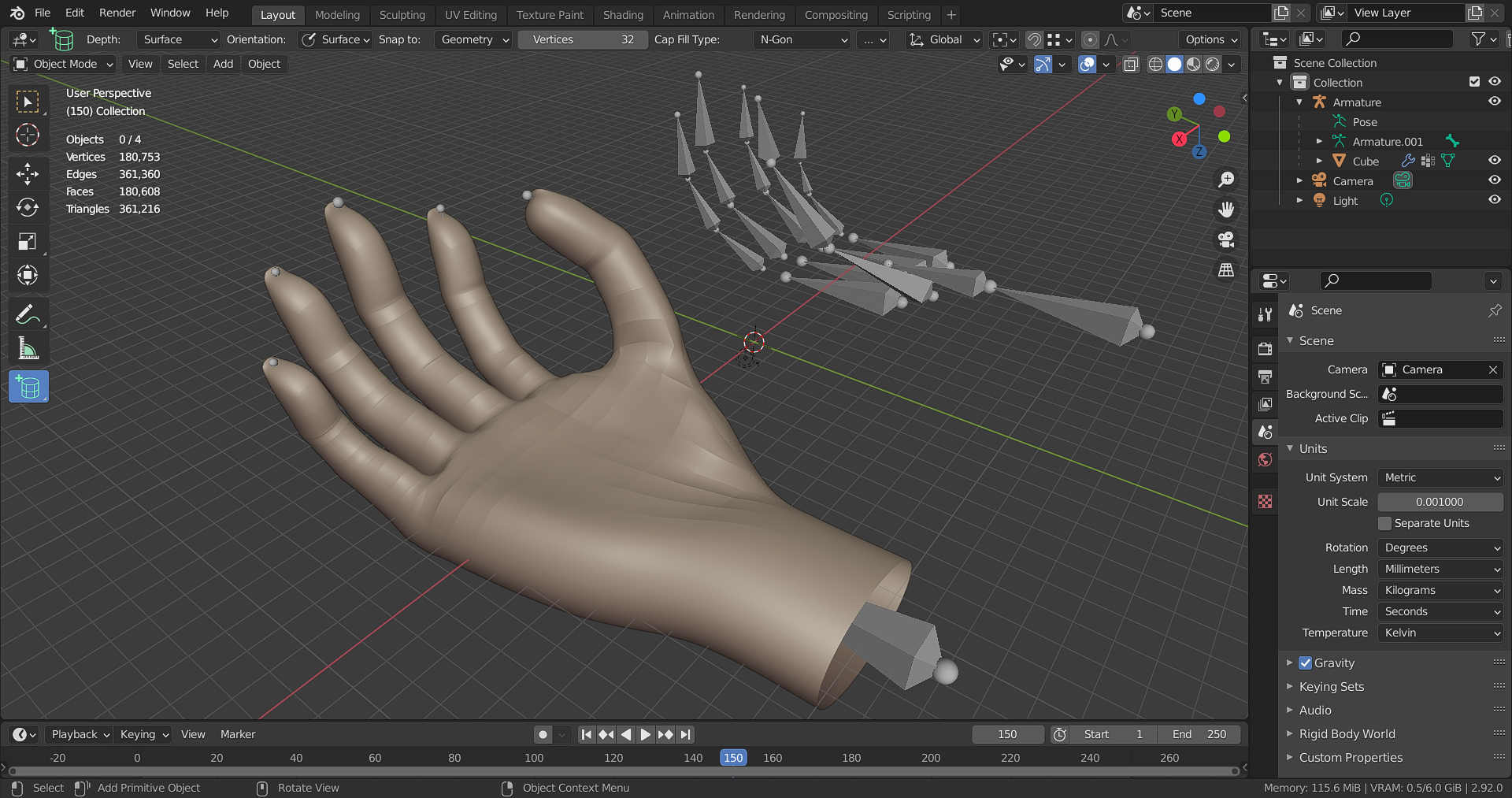Switch to the UV Editing workspace tab

(471, 15)
